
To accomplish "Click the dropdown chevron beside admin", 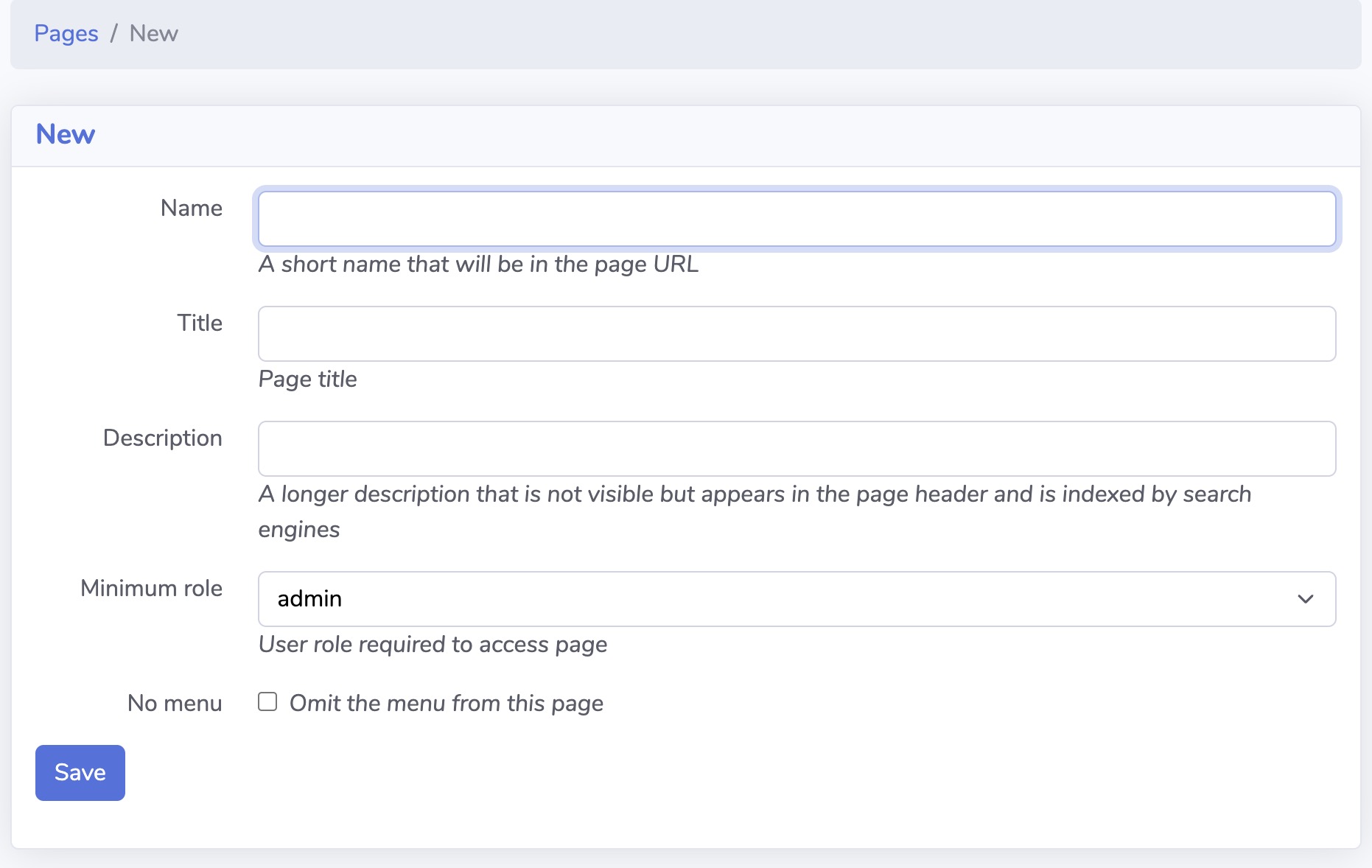I will coord(1305,599).
